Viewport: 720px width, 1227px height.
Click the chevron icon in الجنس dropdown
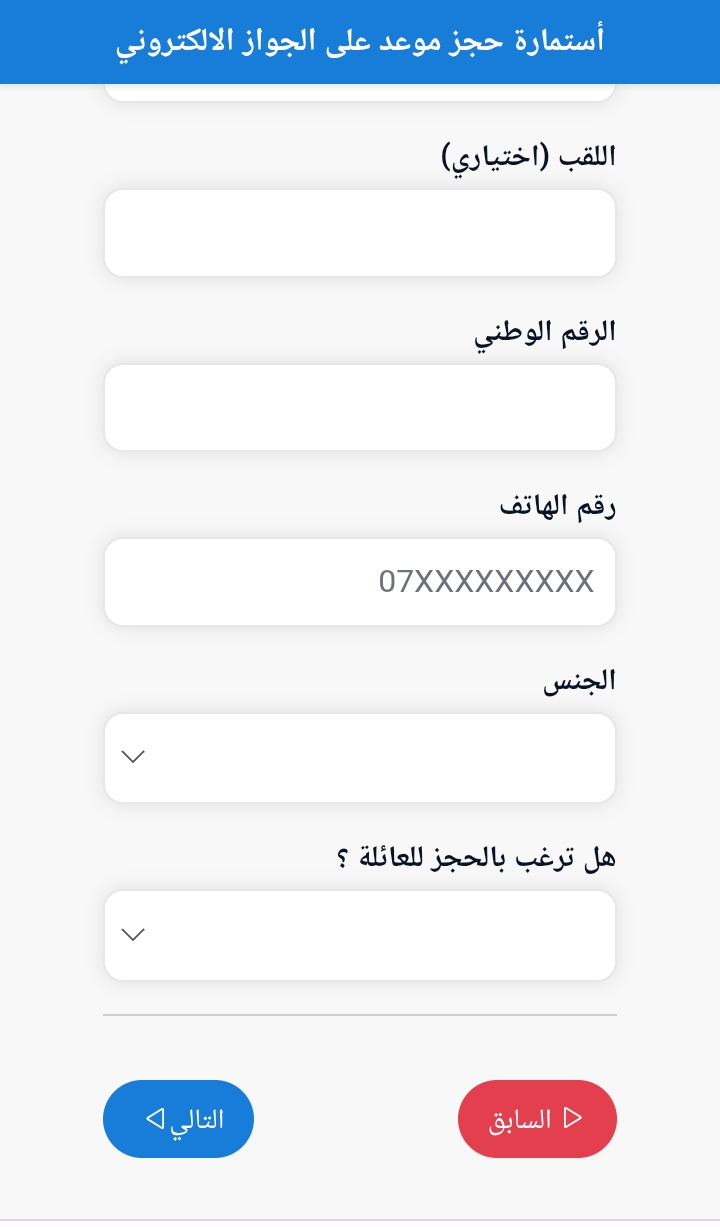[x=133, y=757]
